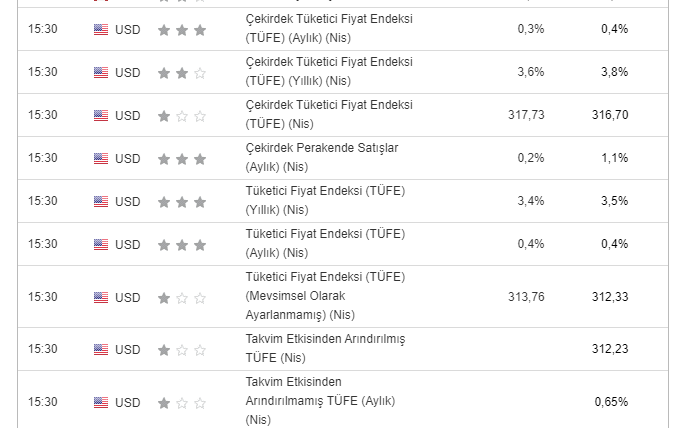Open the Çekirdek Perakende Satışlar (Aylık) event

(x=321, y=157)
